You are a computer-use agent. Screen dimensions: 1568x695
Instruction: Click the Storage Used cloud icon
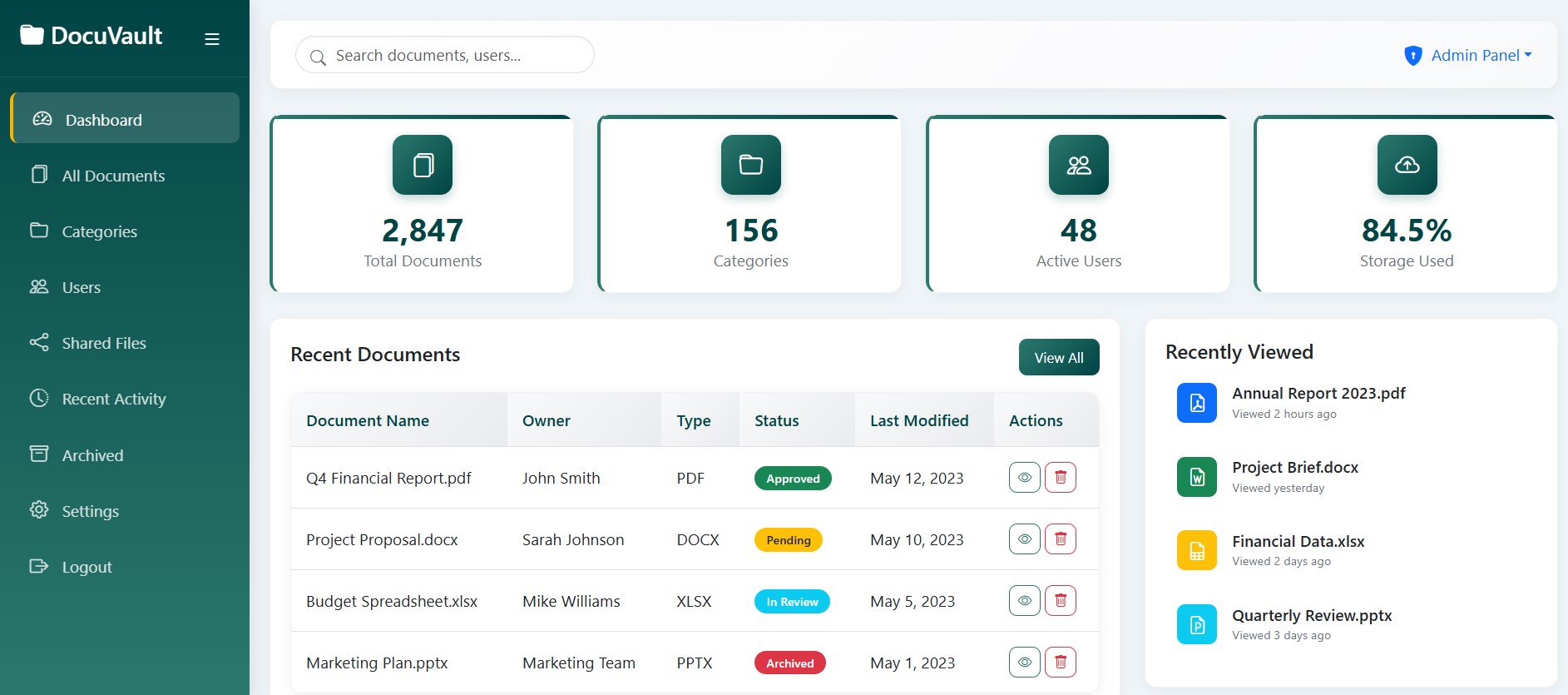coord(1407,165)
